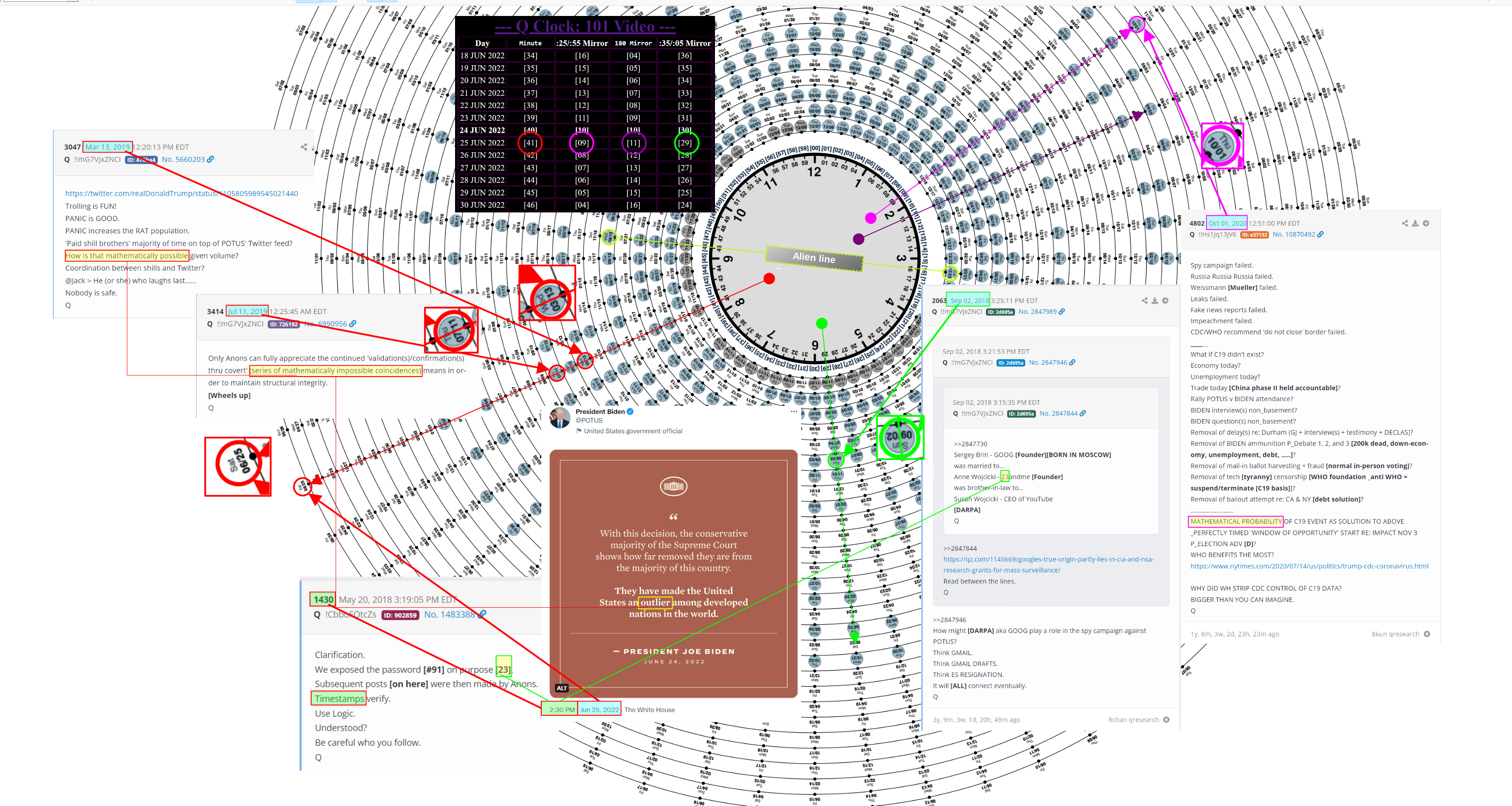Click the [Wheels up] text in post 3414
1512x806 pixels.
(x=229, y=396)
